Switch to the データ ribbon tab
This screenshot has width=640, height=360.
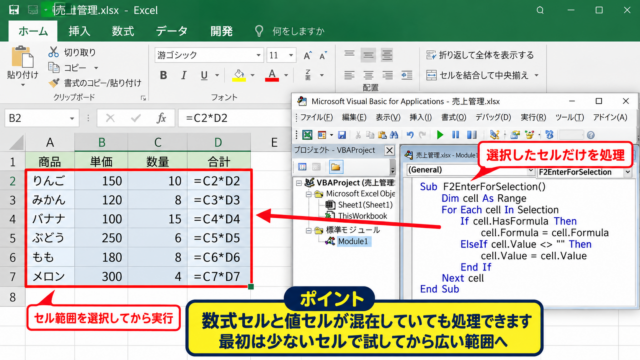point(171,31)
